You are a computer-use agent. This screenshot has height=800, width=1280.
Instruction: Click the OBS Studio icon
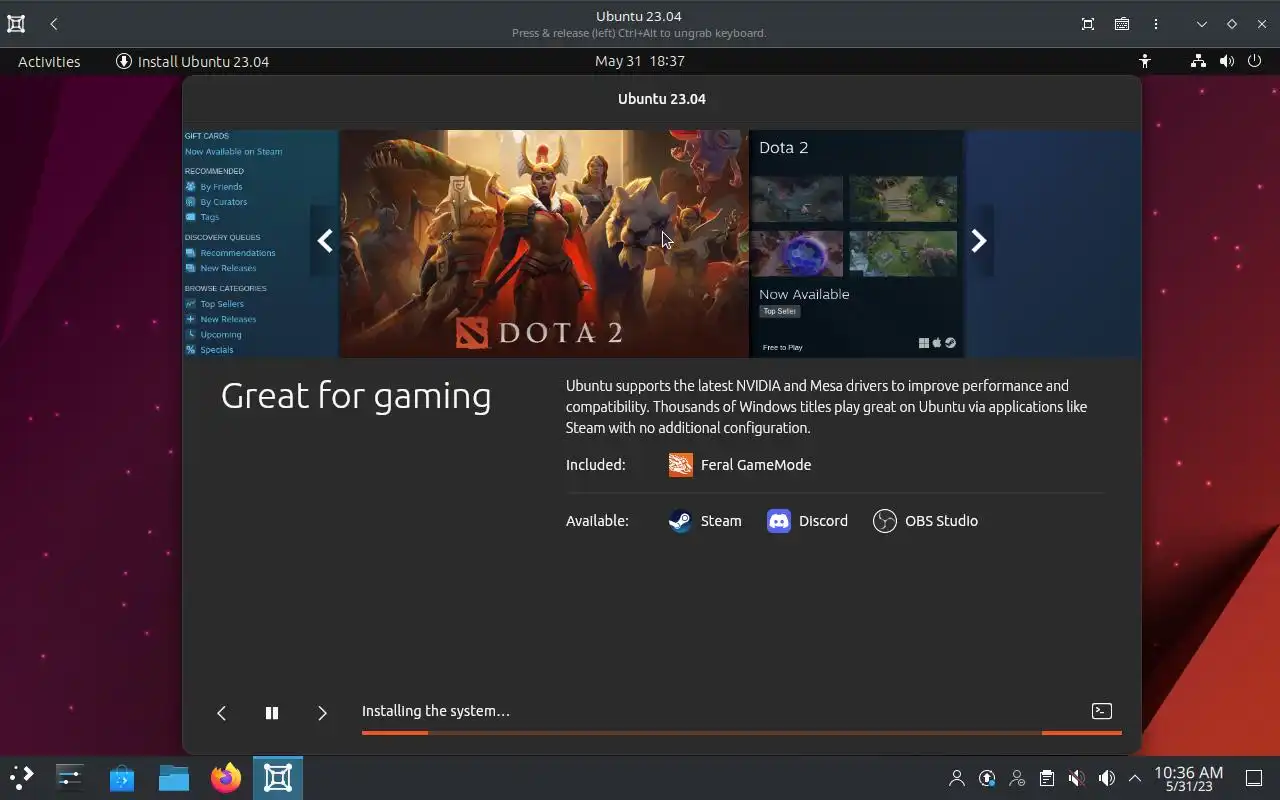(885, 521)
